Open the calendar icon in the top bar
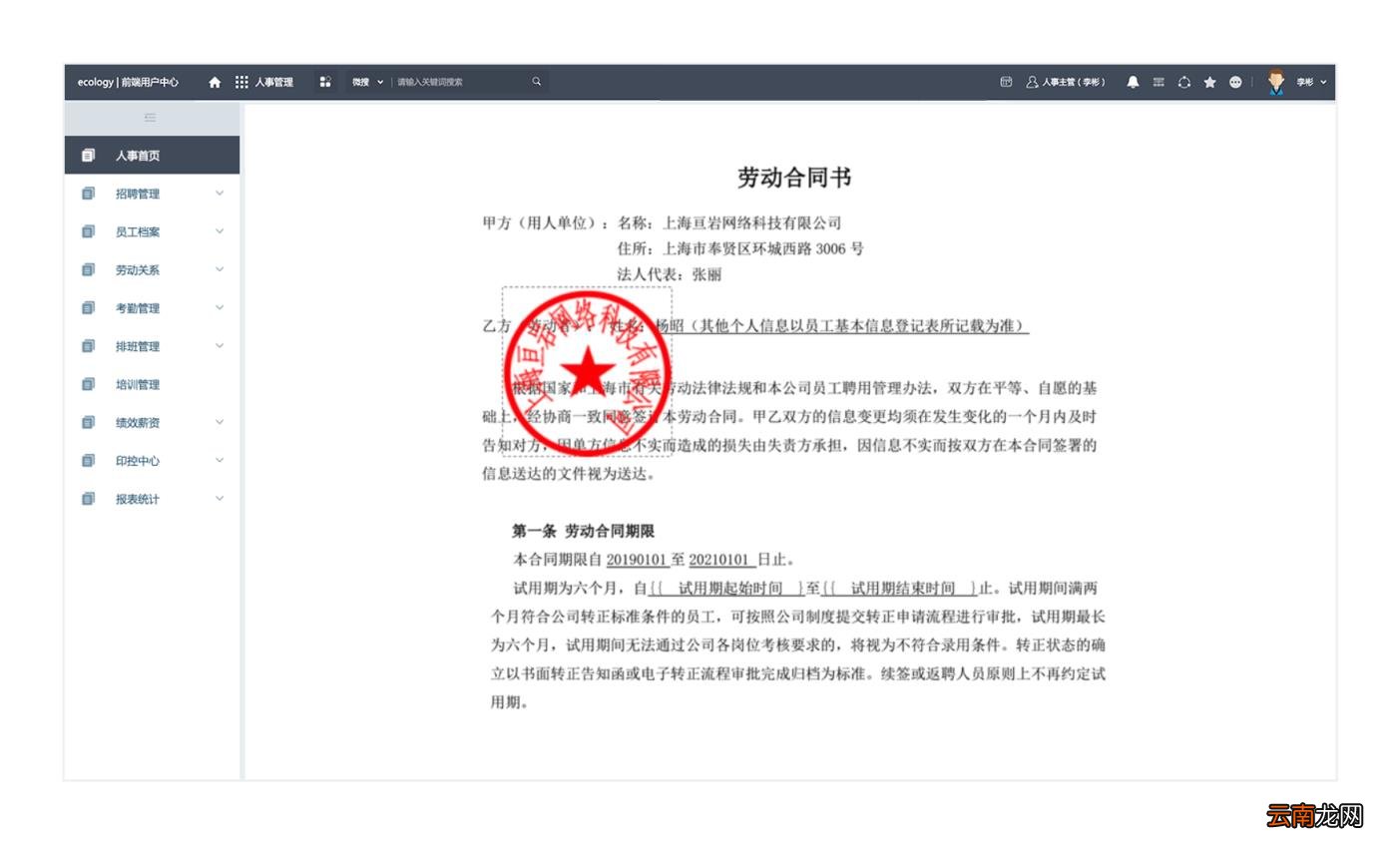The width and height of the screenshot is (1400, 844). (x=1006, y=82)
